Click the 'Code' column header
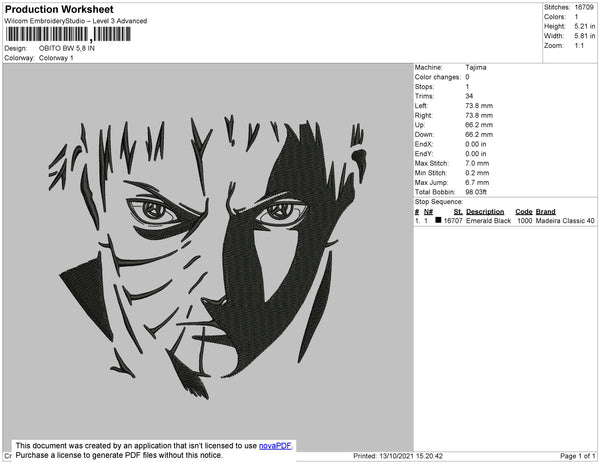The height and width of the screenshot is (464, 600). pos(523,212)
